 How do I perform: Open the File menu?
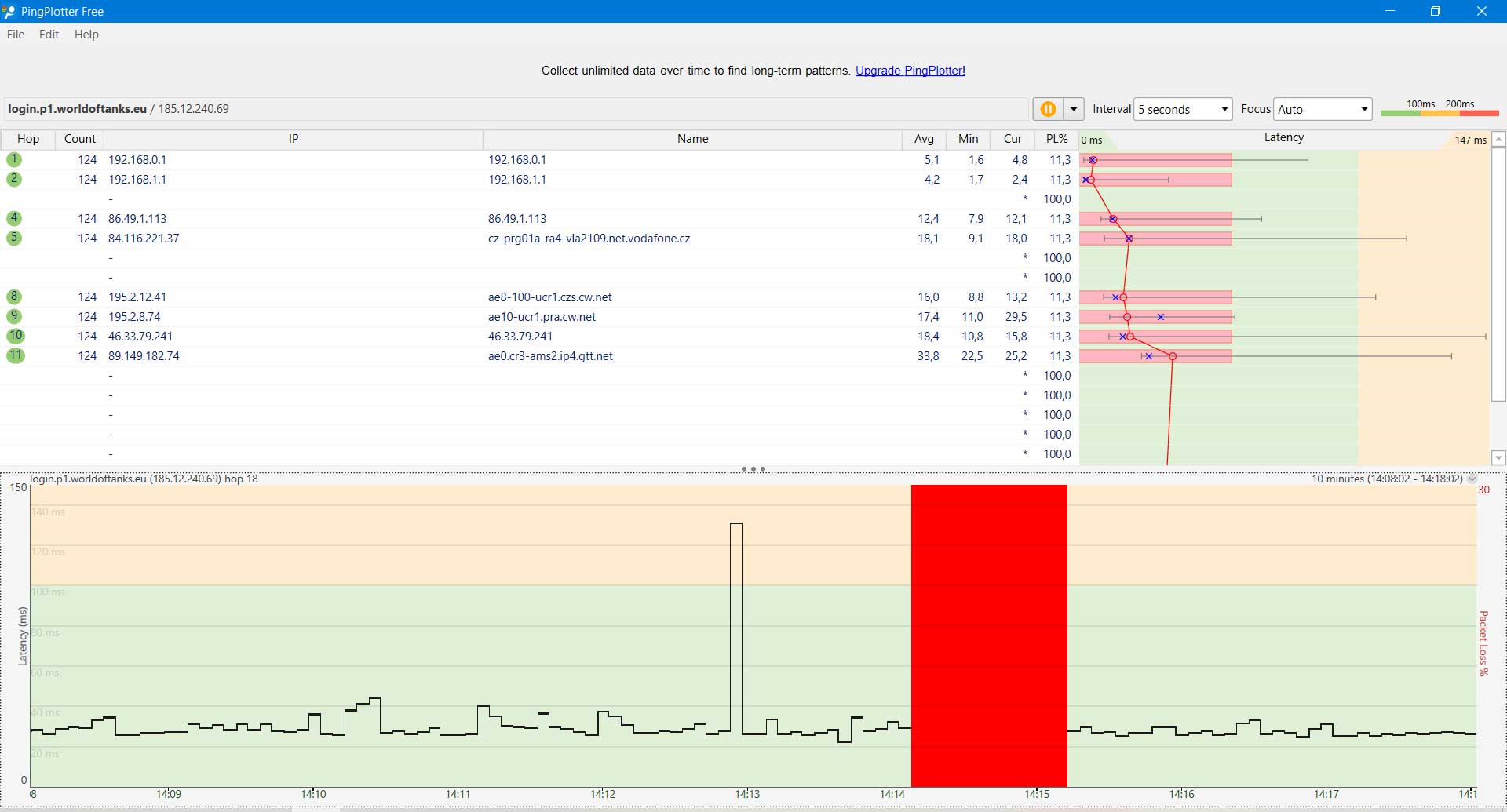click(16, 35)
